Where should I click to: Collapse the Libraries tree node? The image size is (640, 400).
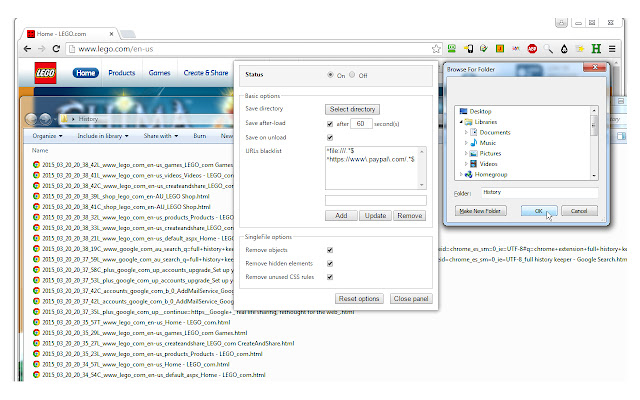pos(461,122)
